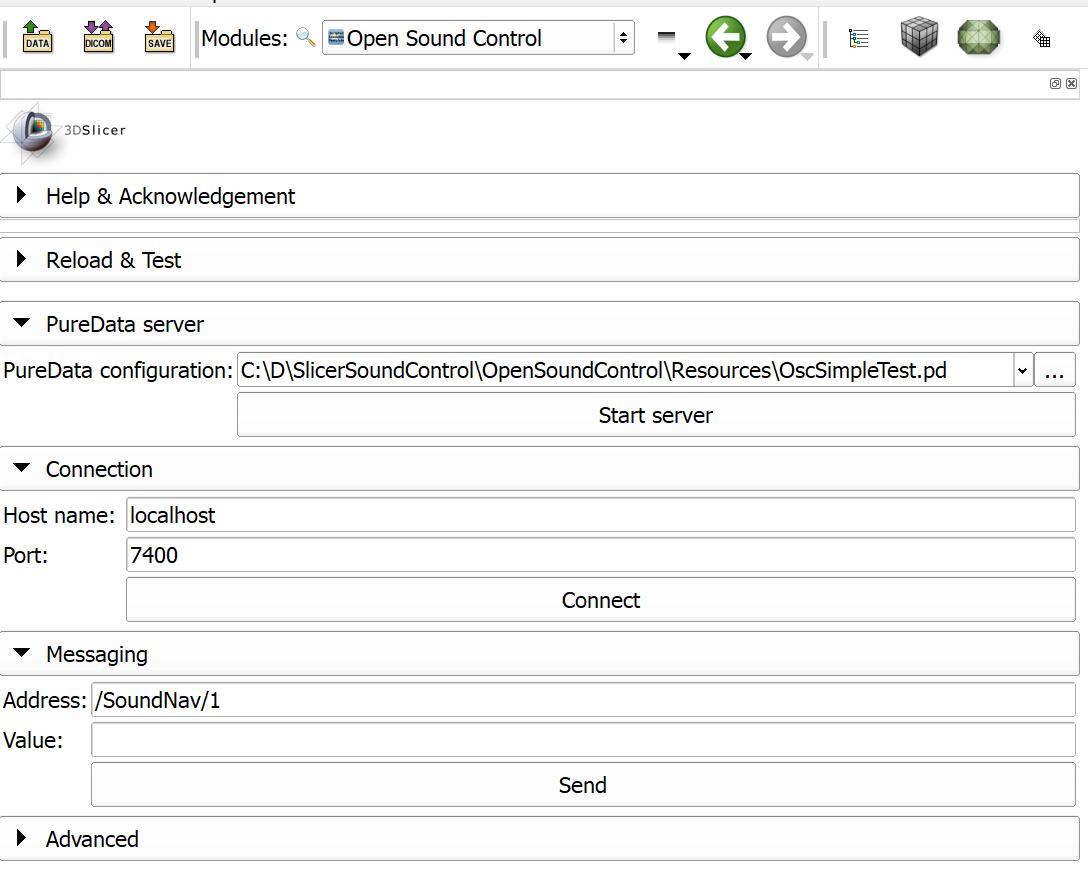
Task: Open PureData configuration path dropdown arrow
Action: 1022,371
